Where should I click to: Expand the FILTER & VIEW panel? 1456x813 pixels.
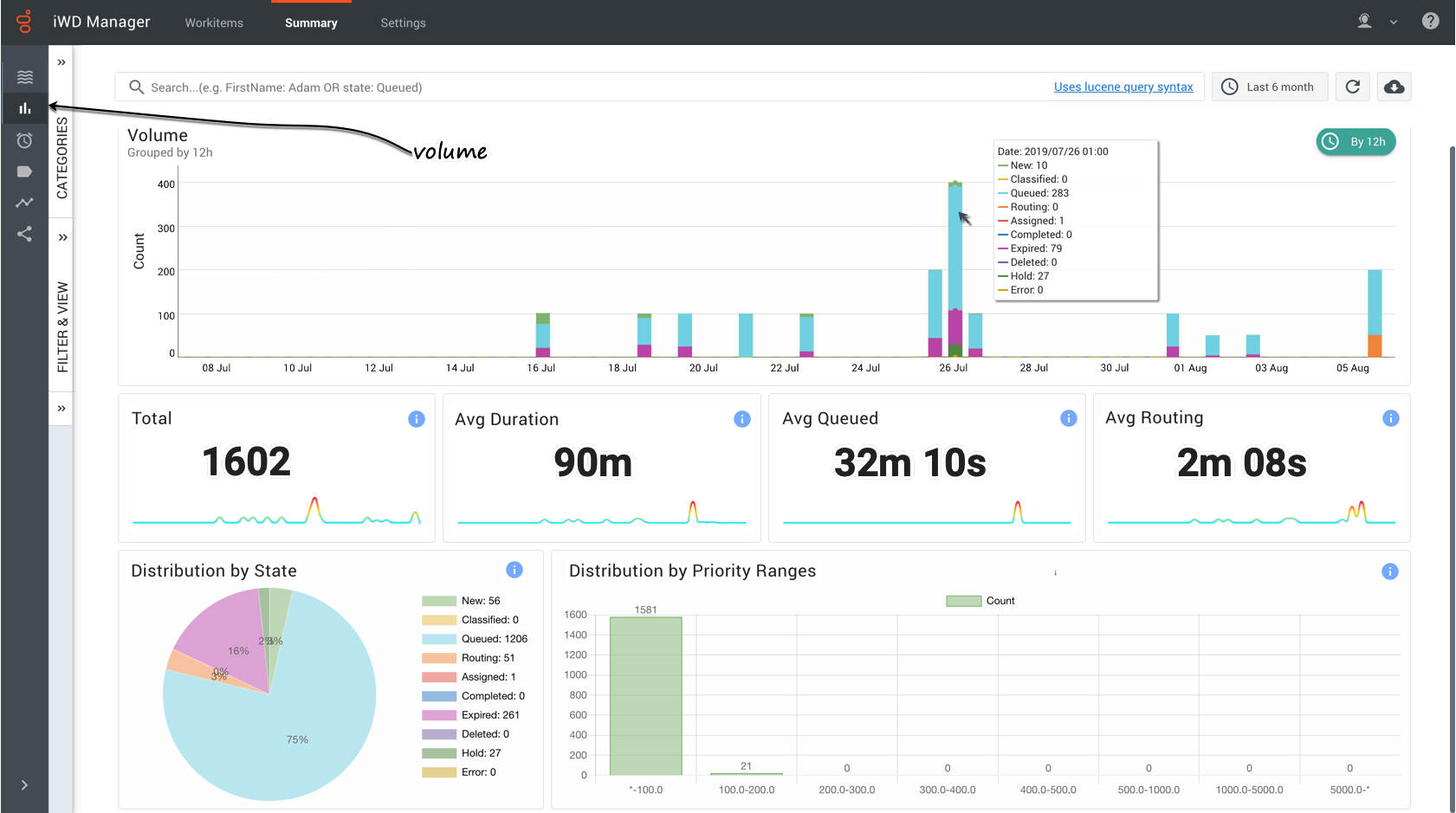[62, 237]
